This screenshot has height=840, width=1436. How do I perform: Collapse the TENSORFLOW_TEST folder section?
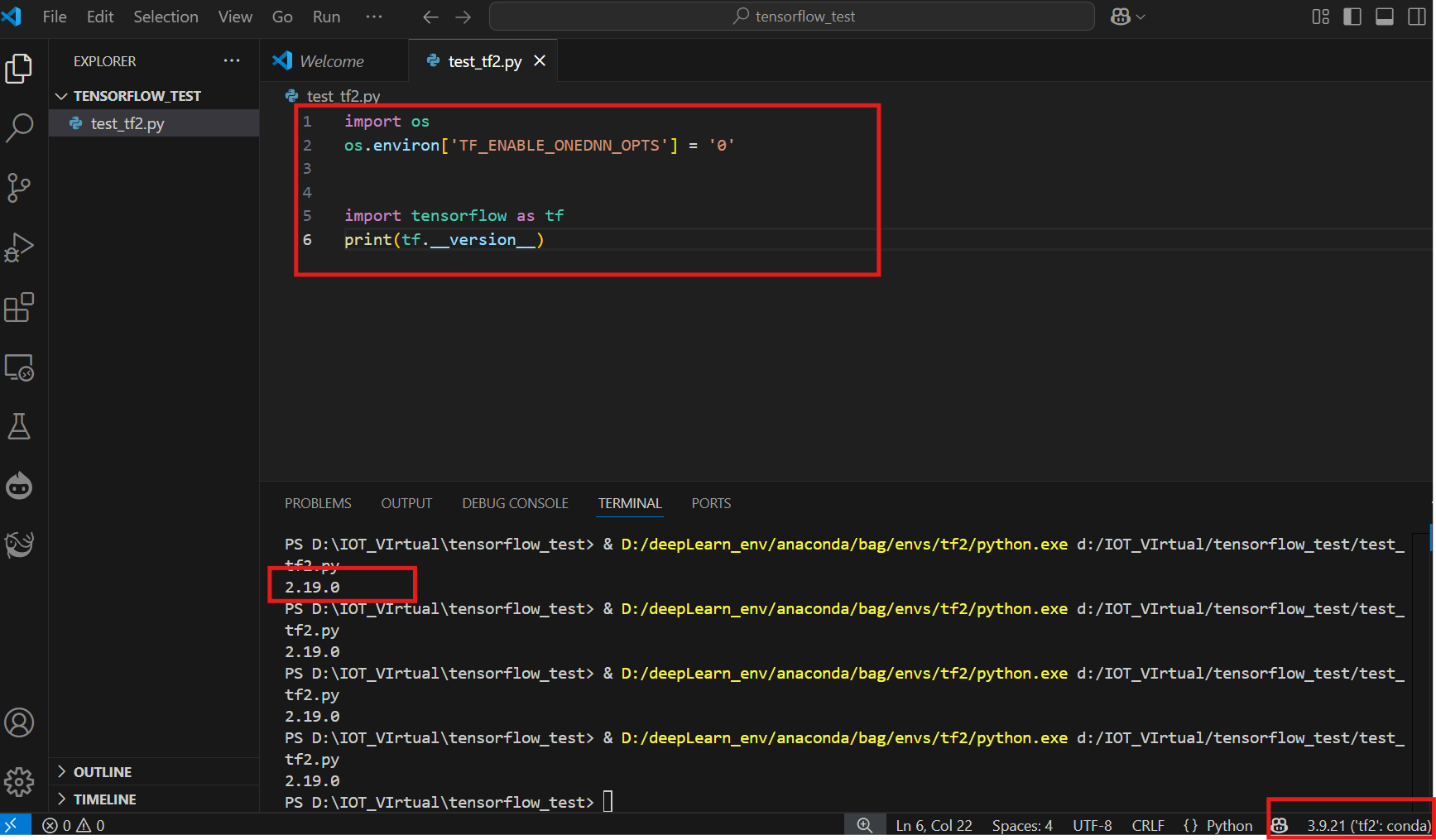pyautogui.click(x=154, y=96)
